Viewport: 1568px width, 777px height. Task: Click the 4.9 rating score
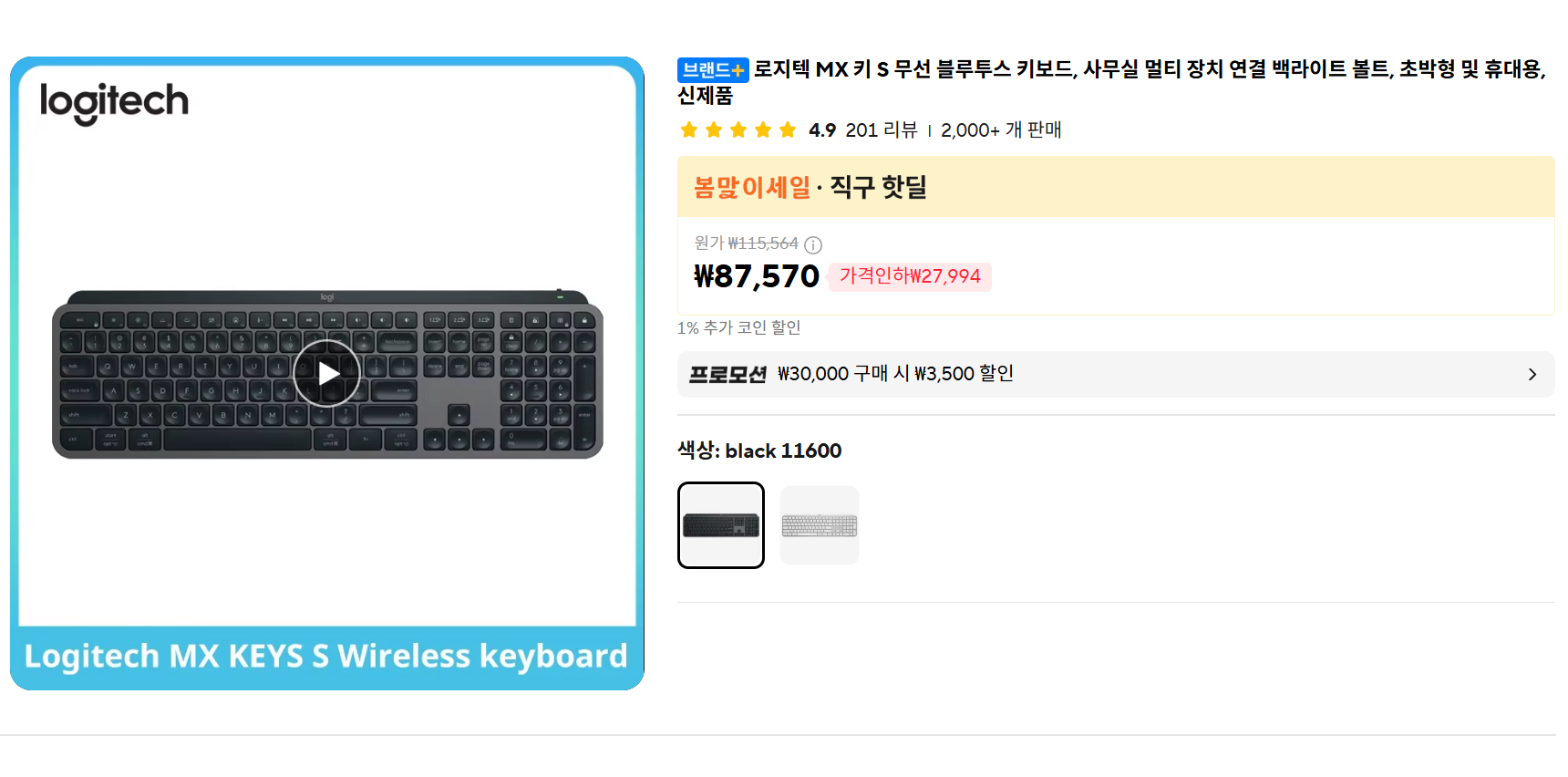coord(821,130)
